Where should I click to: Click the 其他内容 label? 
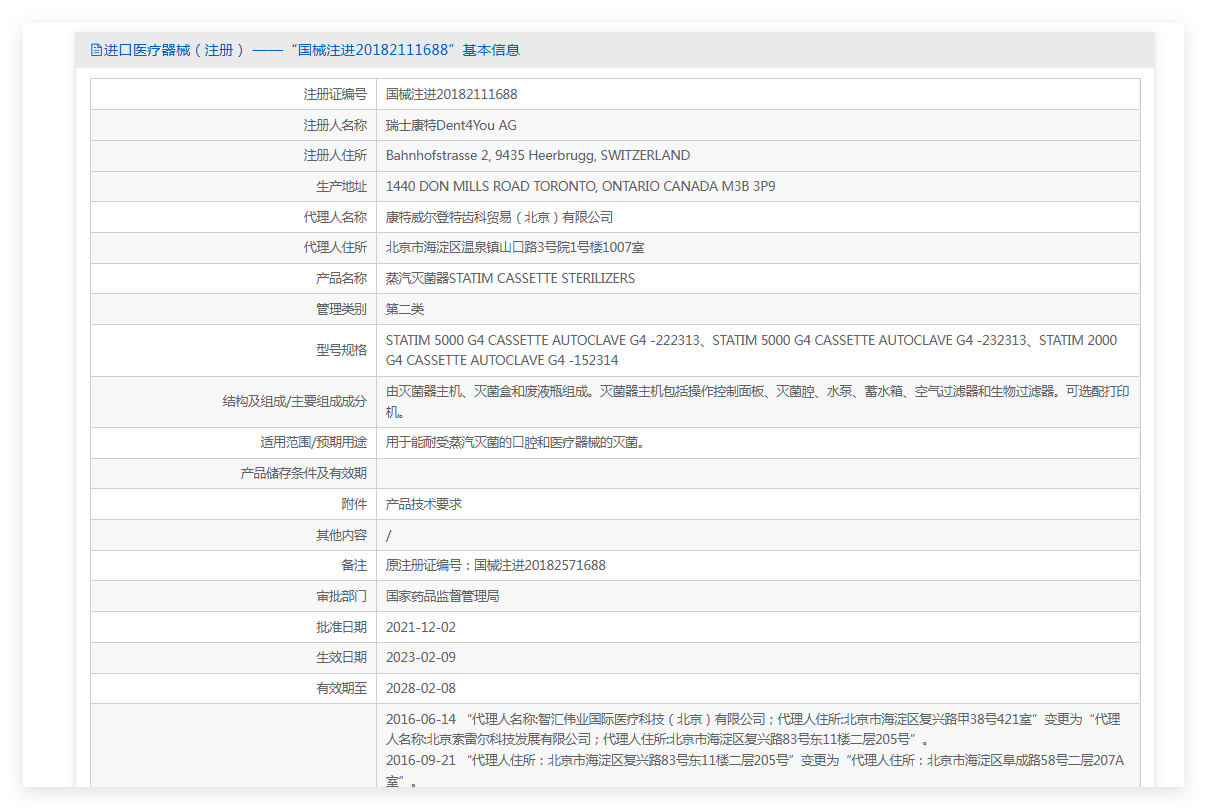pyautogui.click(x=341, y=535)
